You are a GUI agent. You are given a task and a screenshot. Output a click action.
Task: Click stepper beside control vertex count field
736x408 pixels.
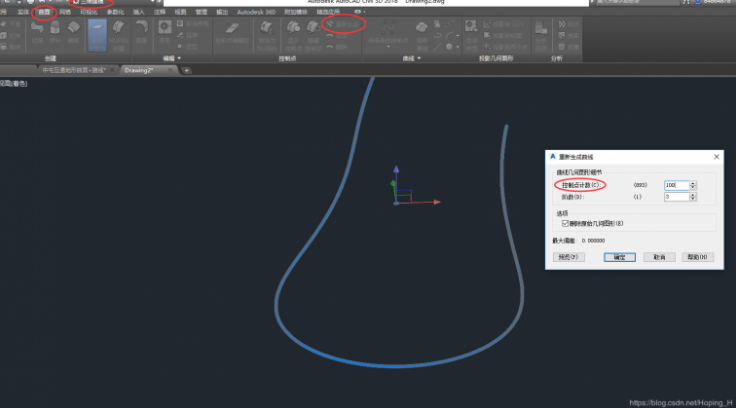[693, 185]
